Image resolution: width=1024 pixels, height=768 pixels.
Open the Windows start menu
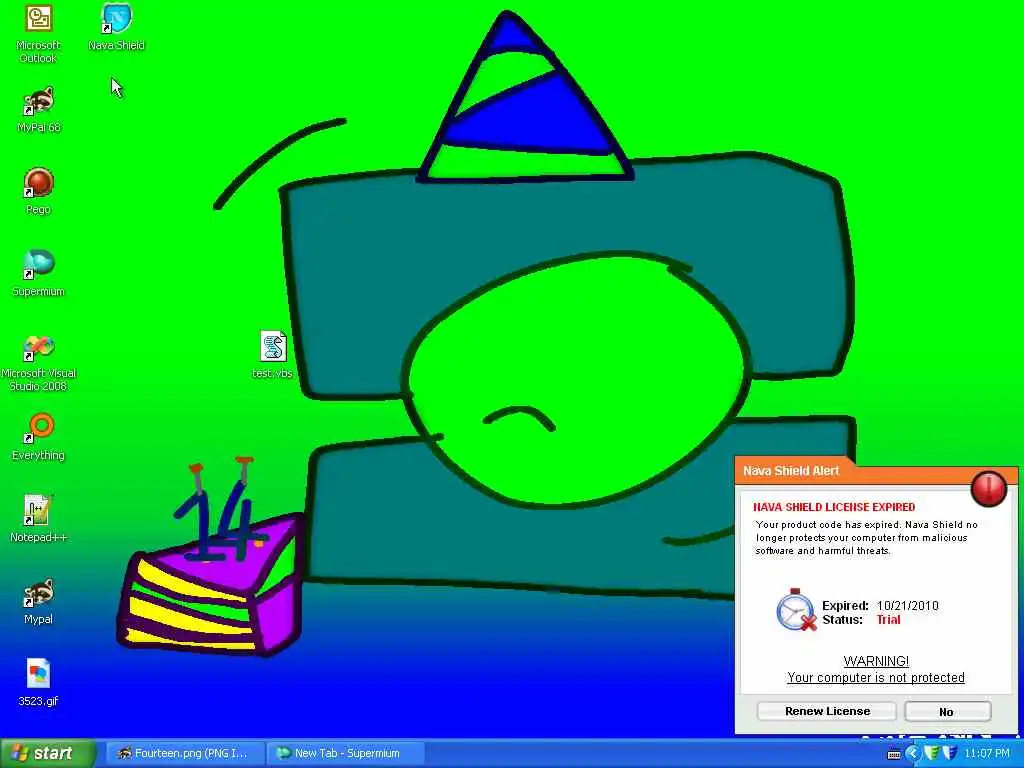pyautogui.click(x=47, y=753)
